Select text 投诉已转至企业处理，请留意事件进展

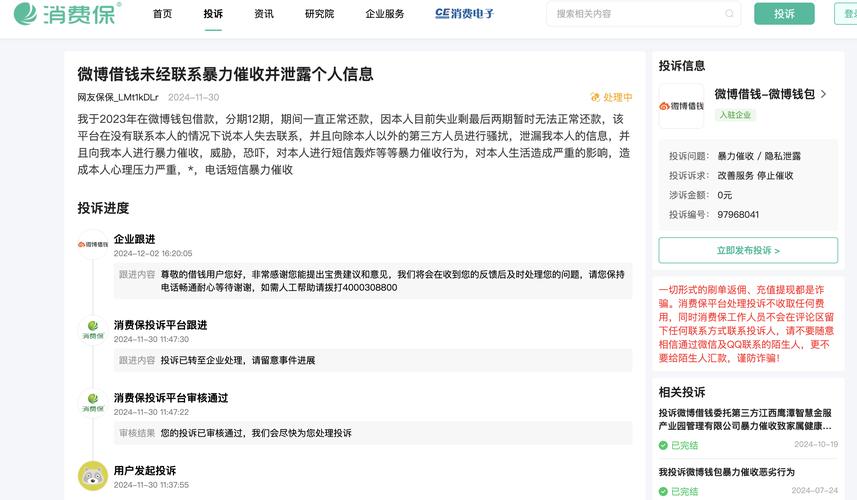pyautogui.click(x=237, y=360)
